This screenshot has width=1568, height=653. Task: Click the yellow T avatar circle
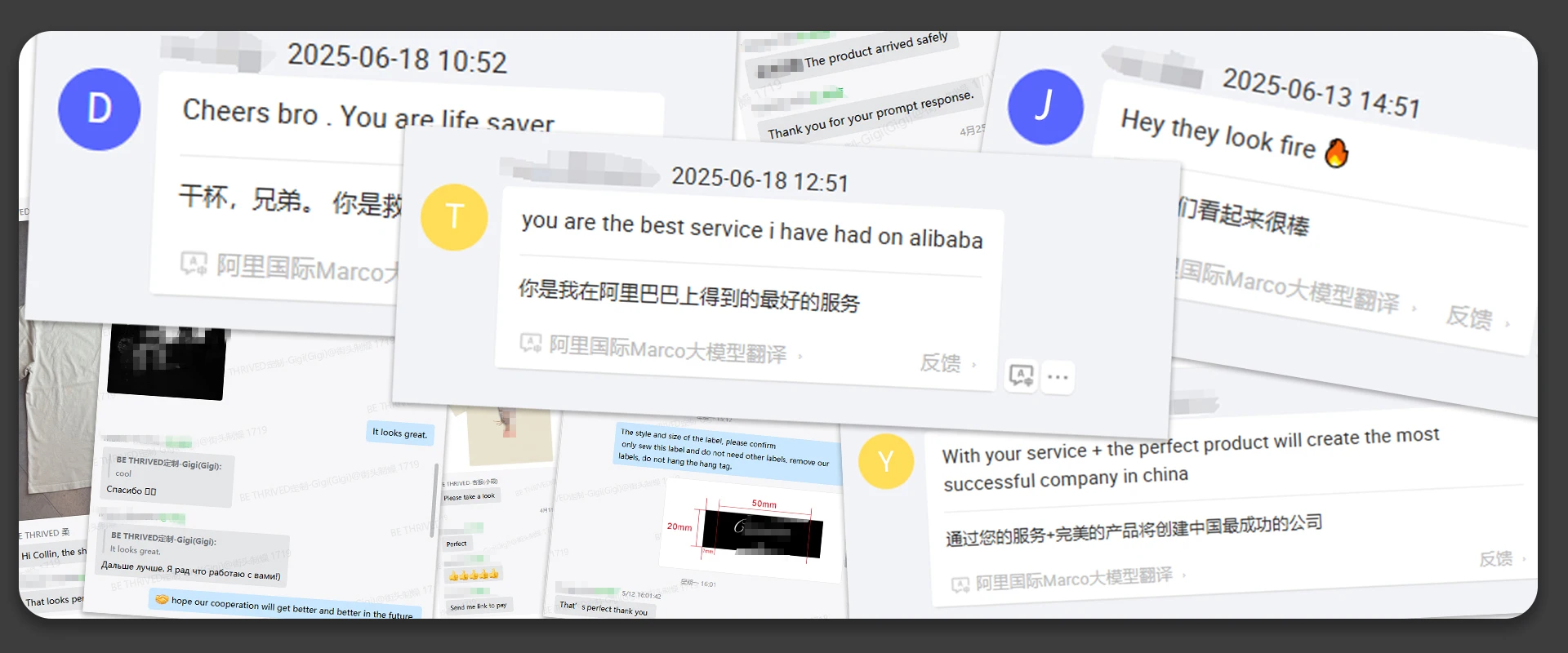(x=454, y=217)
